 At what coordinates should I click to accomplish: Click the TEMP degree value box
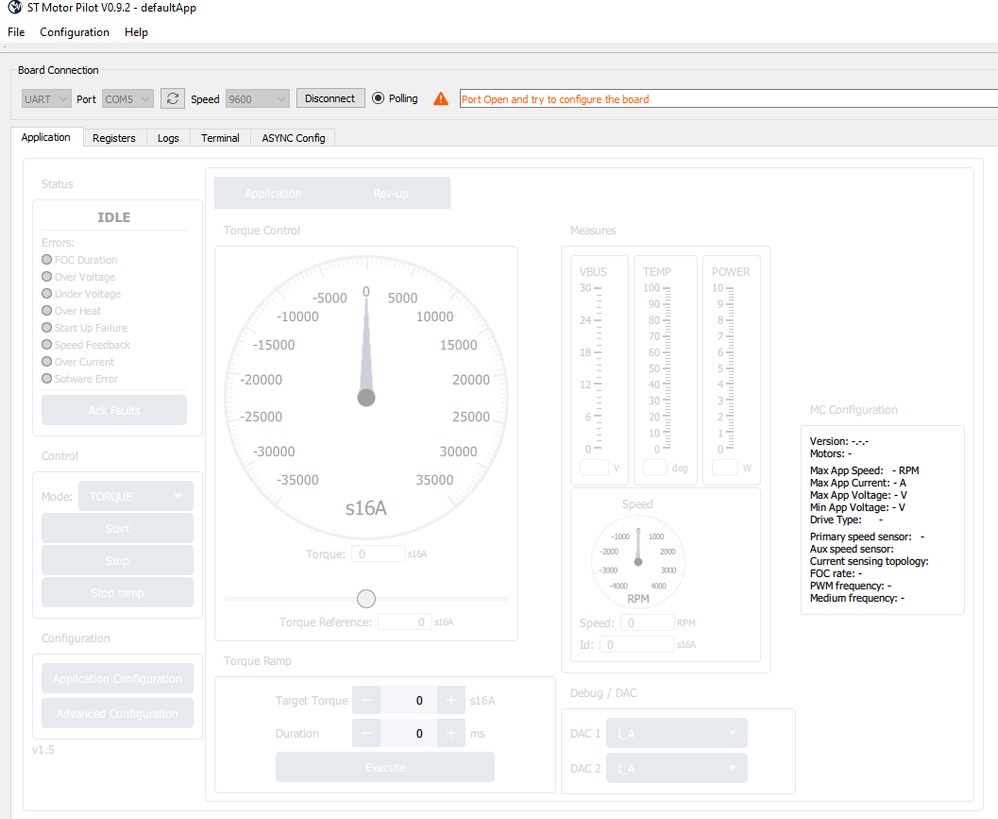coord(655,468)
